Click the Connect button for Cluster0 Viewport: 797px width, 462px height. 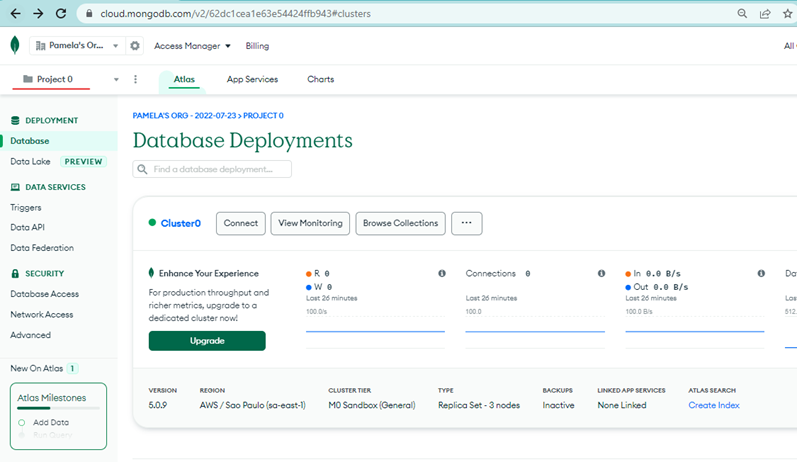[241, 223]
